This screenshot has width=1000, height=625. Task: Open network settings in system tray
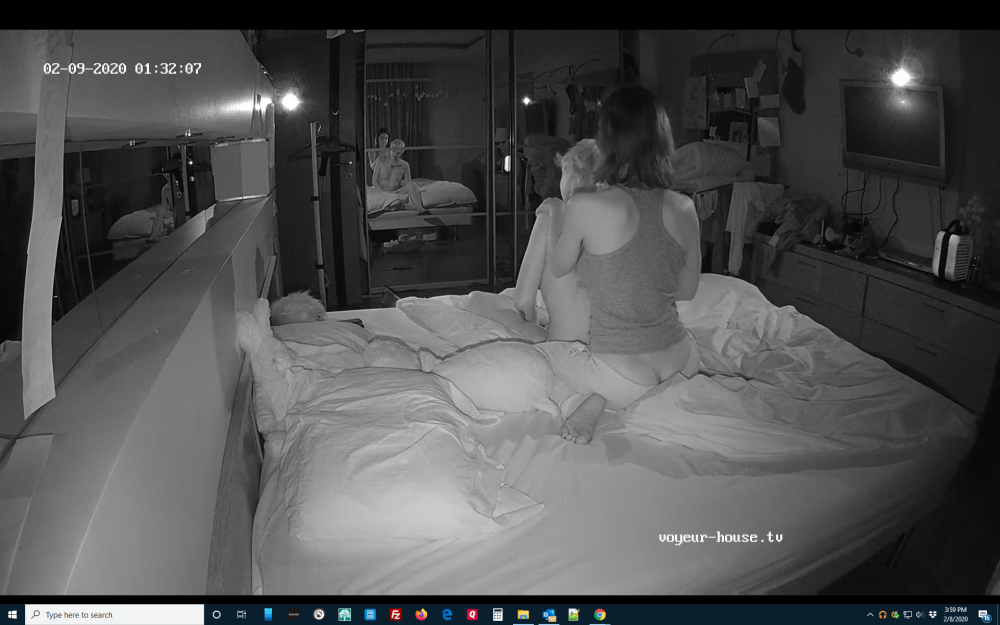907,615
